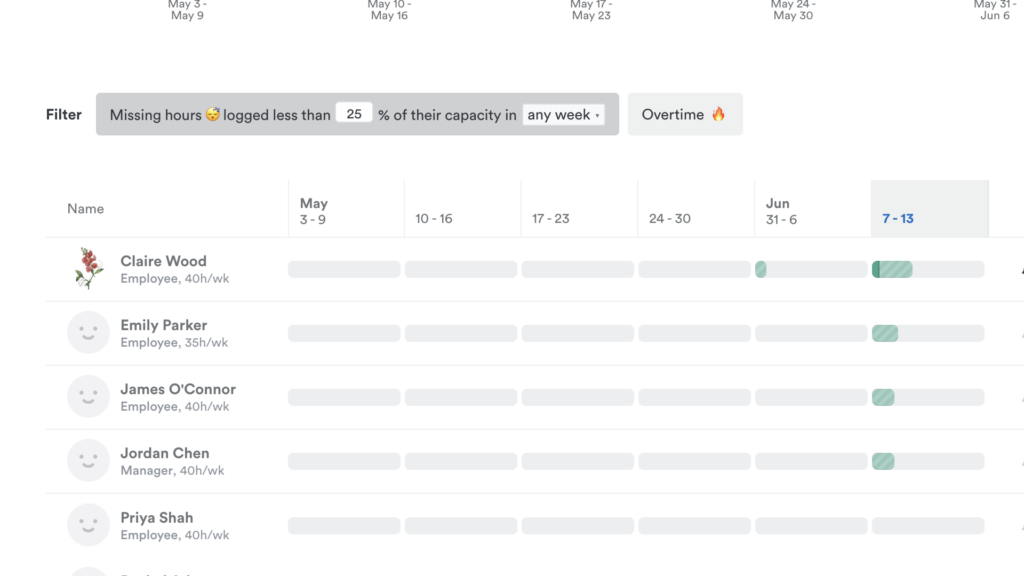Click Emily Parker's 17 - 23 bar

[x=577, y=333]
